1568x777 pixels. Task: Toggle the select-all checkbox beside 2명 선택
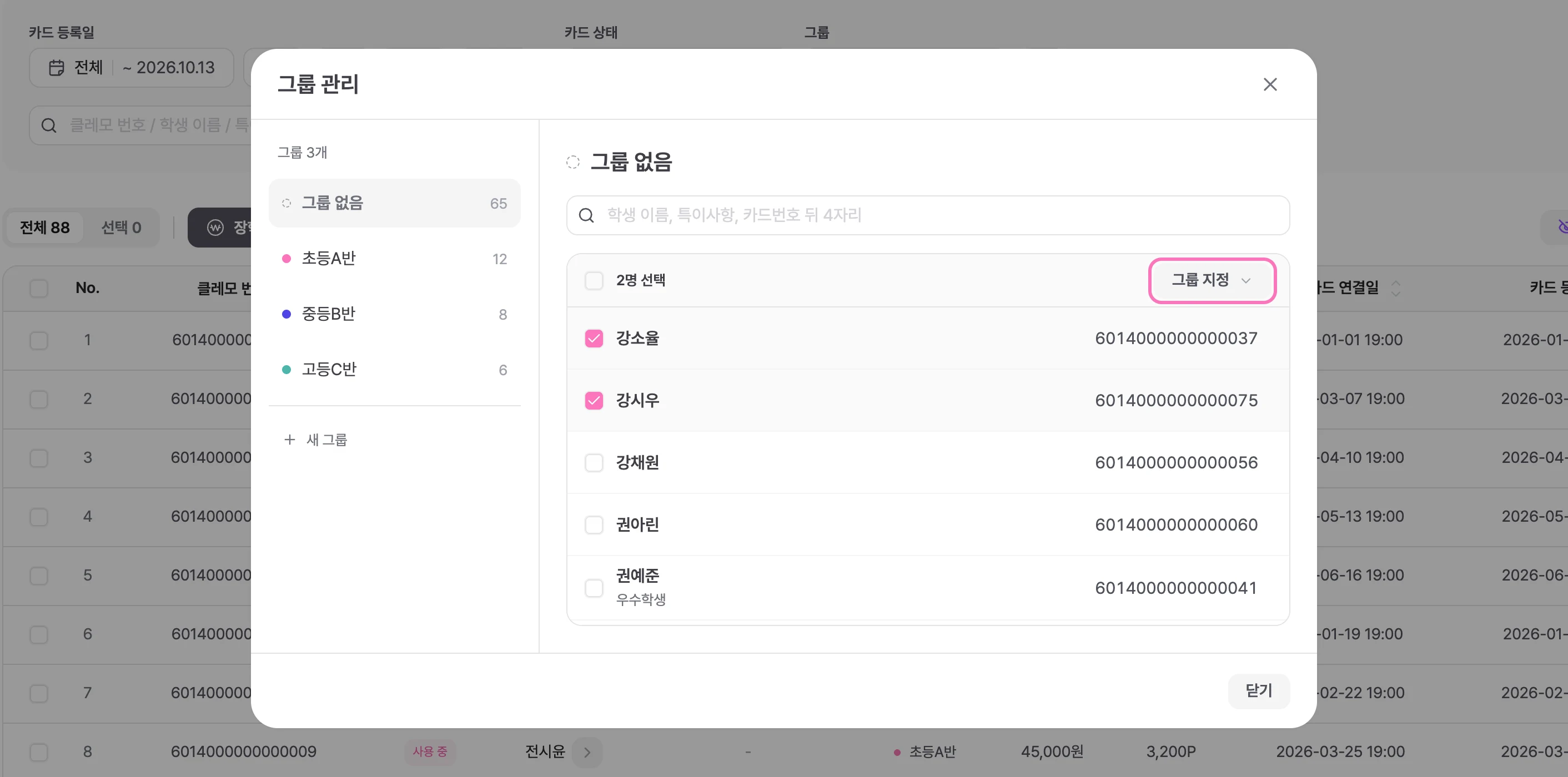tap(594, 280)
